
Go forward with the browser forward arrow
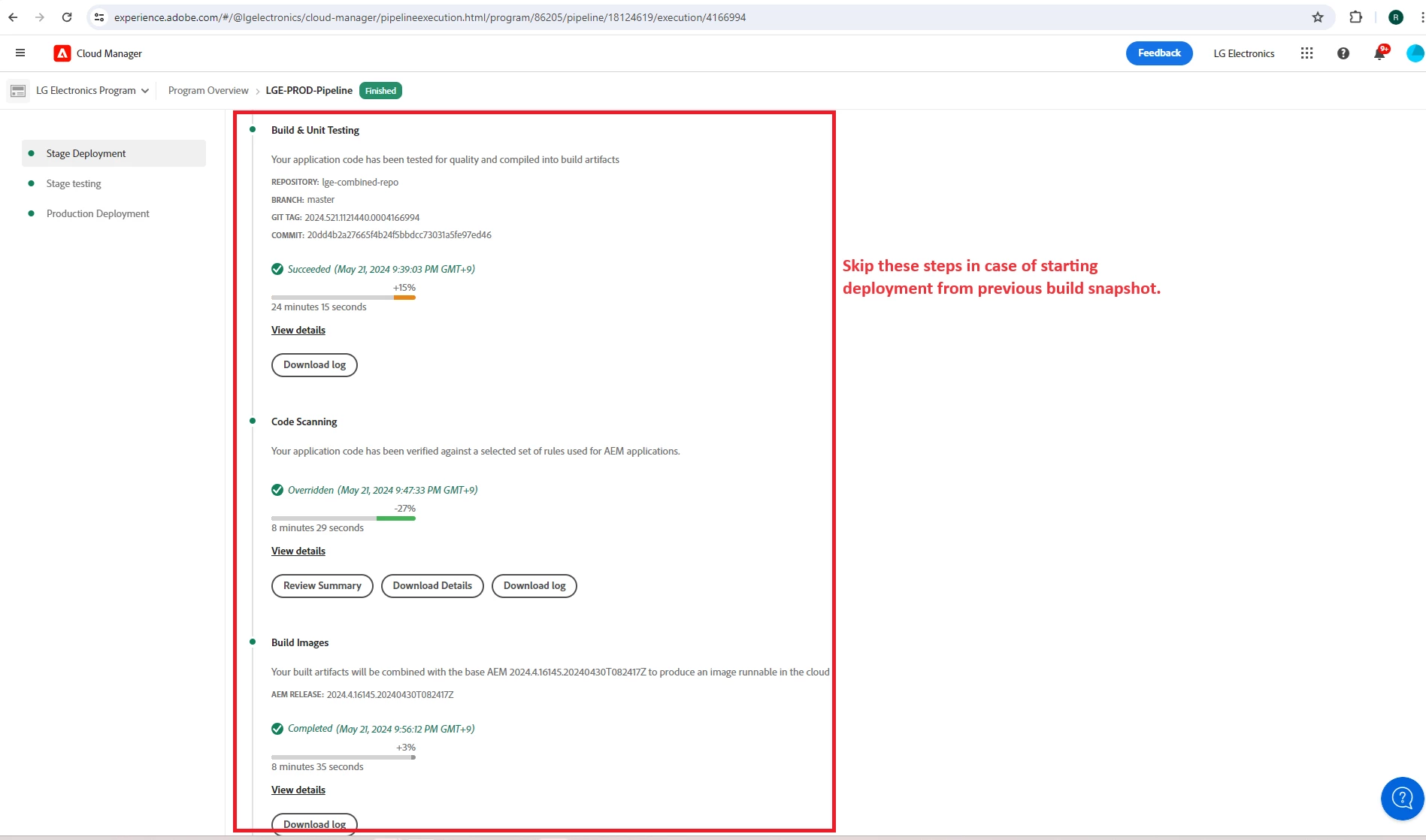click(x=40, y=17)
